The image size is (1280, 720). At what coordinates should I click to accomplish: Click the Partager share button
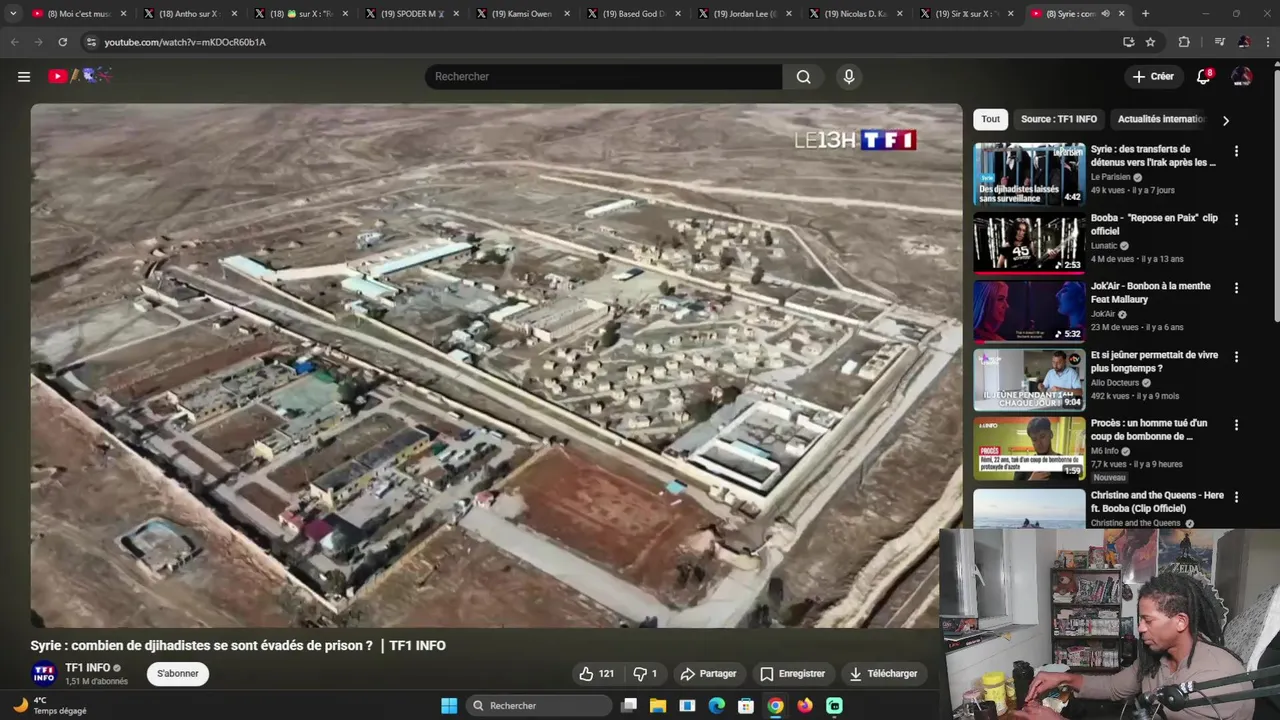708,674
